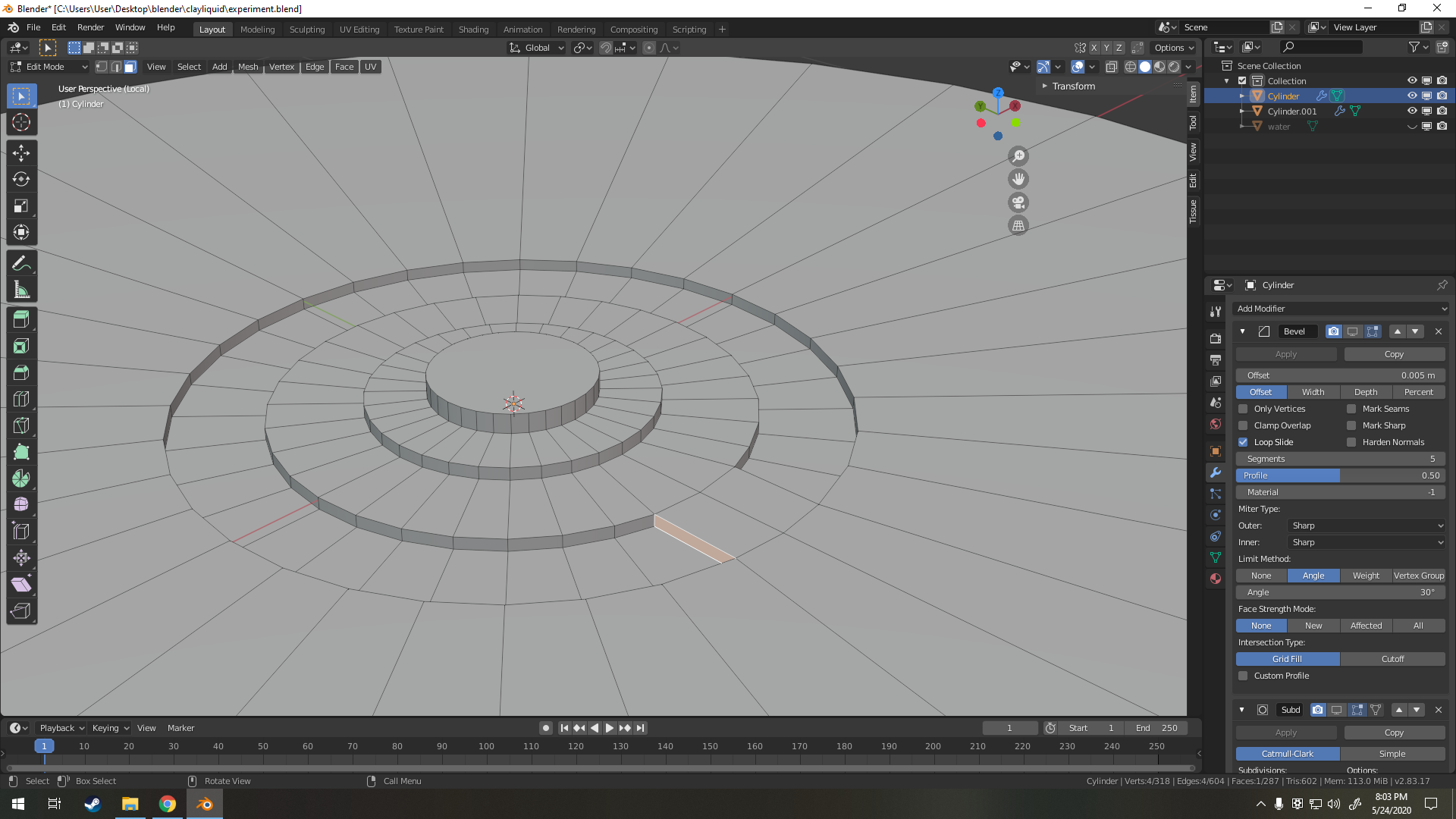Select the Shear tool

pyautogui.click(x=21, y=585)
